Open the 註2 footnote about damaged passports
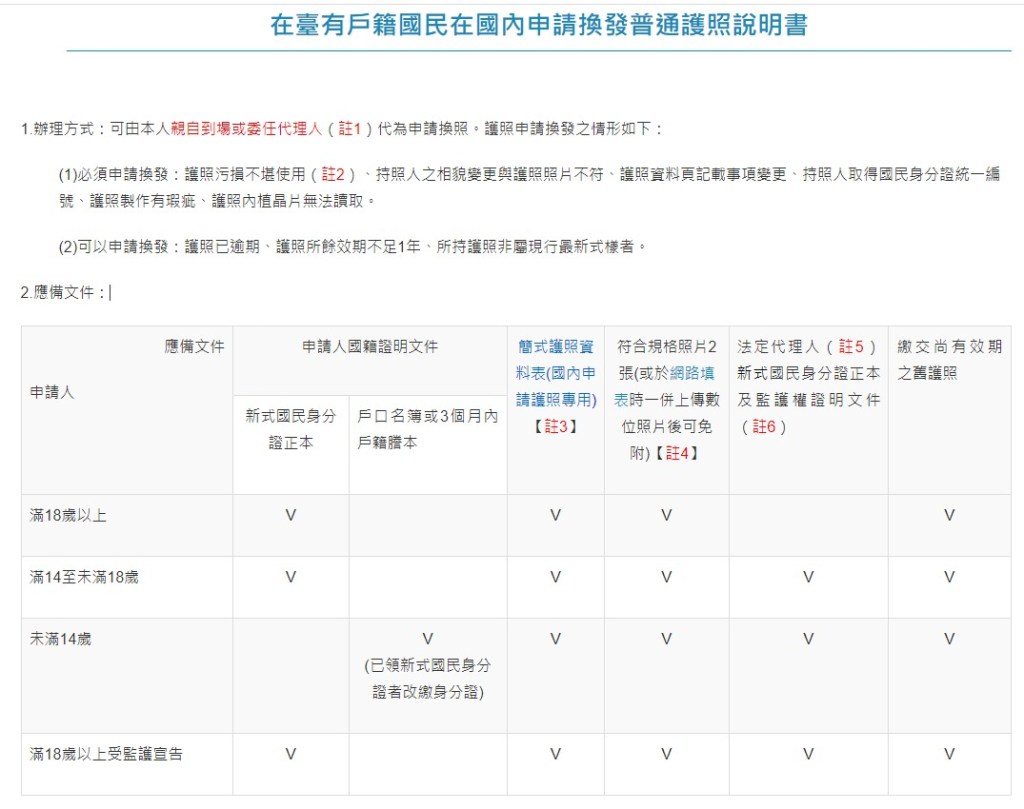Image resolution: width=1024 pixels, height=809 pixels. pyautogui.click(x=332, y=175)
